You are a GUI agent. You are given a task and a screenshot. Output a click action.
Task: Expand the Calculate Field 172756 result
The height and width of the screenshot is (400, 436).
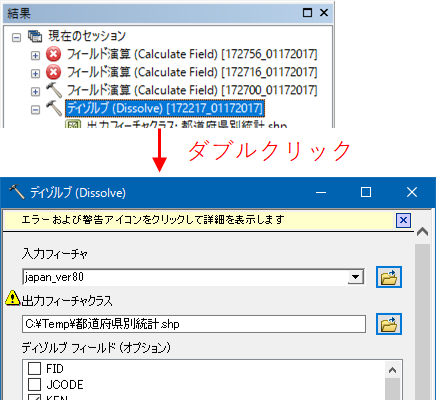35,55
